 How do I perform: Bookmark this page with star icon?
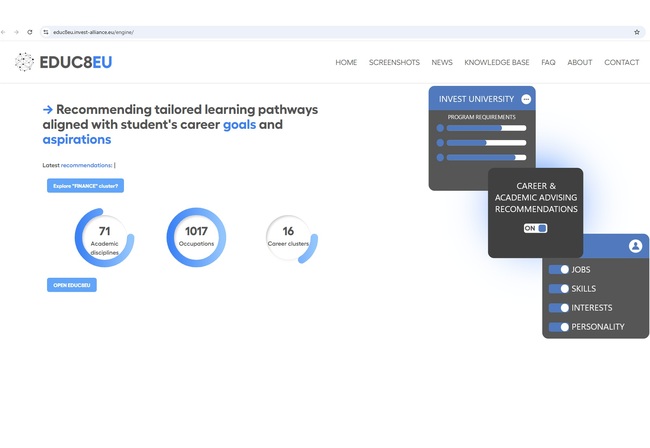coord(637,32)
